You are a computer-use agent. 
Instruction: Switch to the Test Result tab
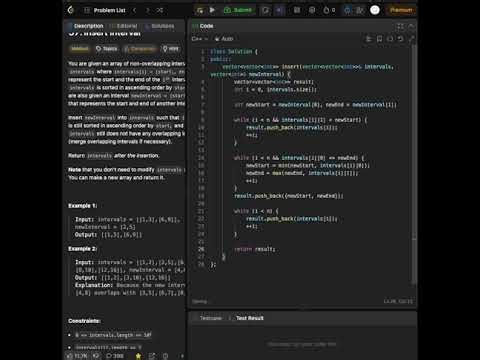(247, 318)
